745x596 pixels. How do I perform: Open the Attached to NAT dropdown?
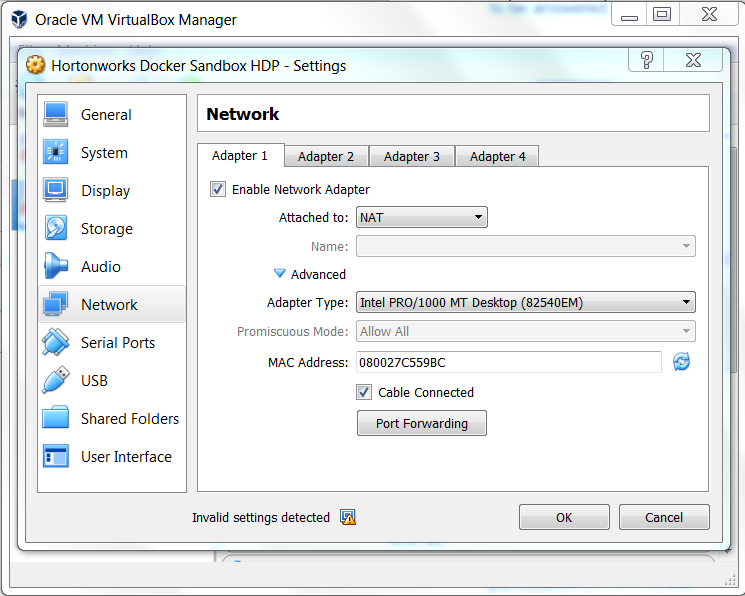[x=422, y=217]
